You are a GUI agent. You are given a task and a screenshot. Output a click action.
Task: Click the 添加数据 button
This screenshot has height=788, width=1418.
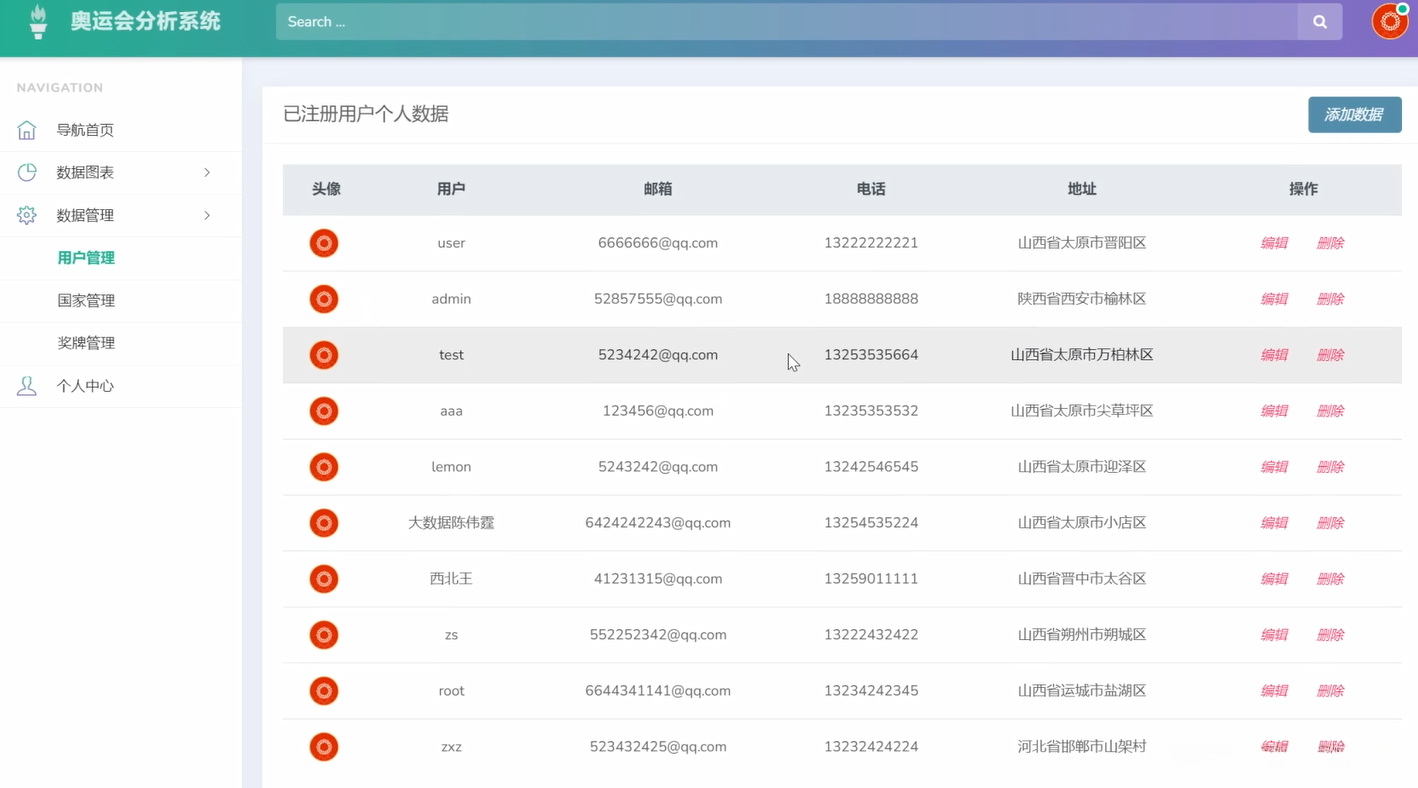(1354, 115)
